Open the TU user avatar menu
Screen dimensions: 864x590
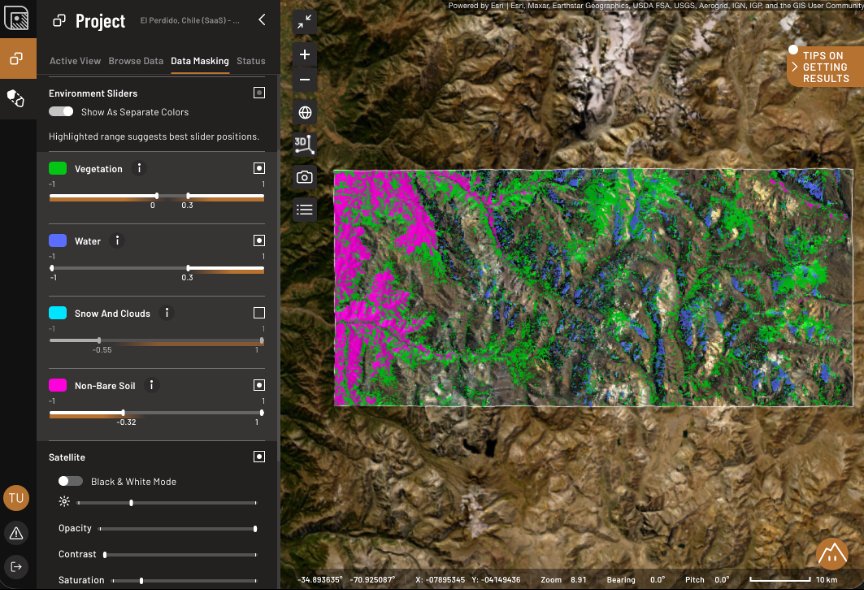[x=16, y=498]
